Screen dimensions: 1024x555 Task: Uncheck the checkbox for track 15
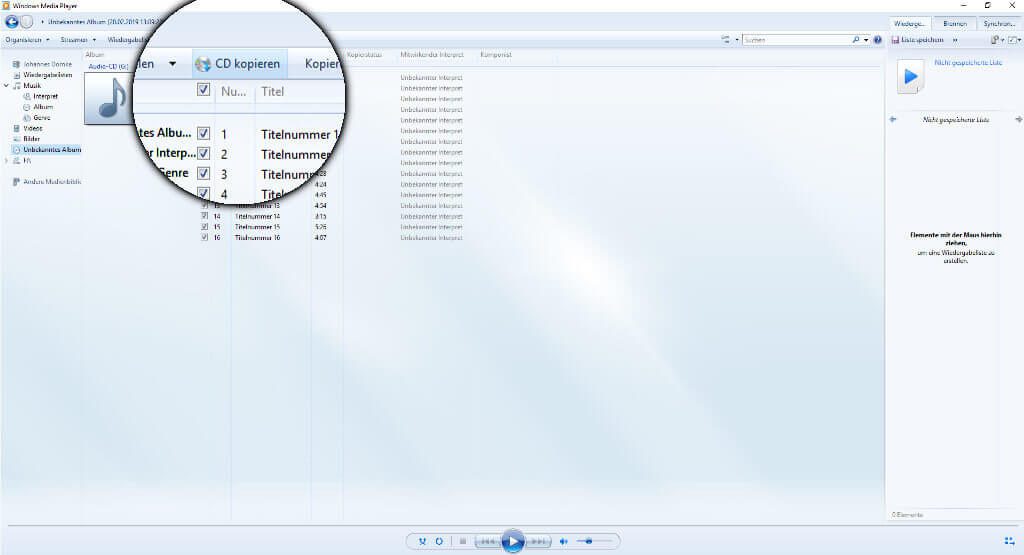click(204, 227)
